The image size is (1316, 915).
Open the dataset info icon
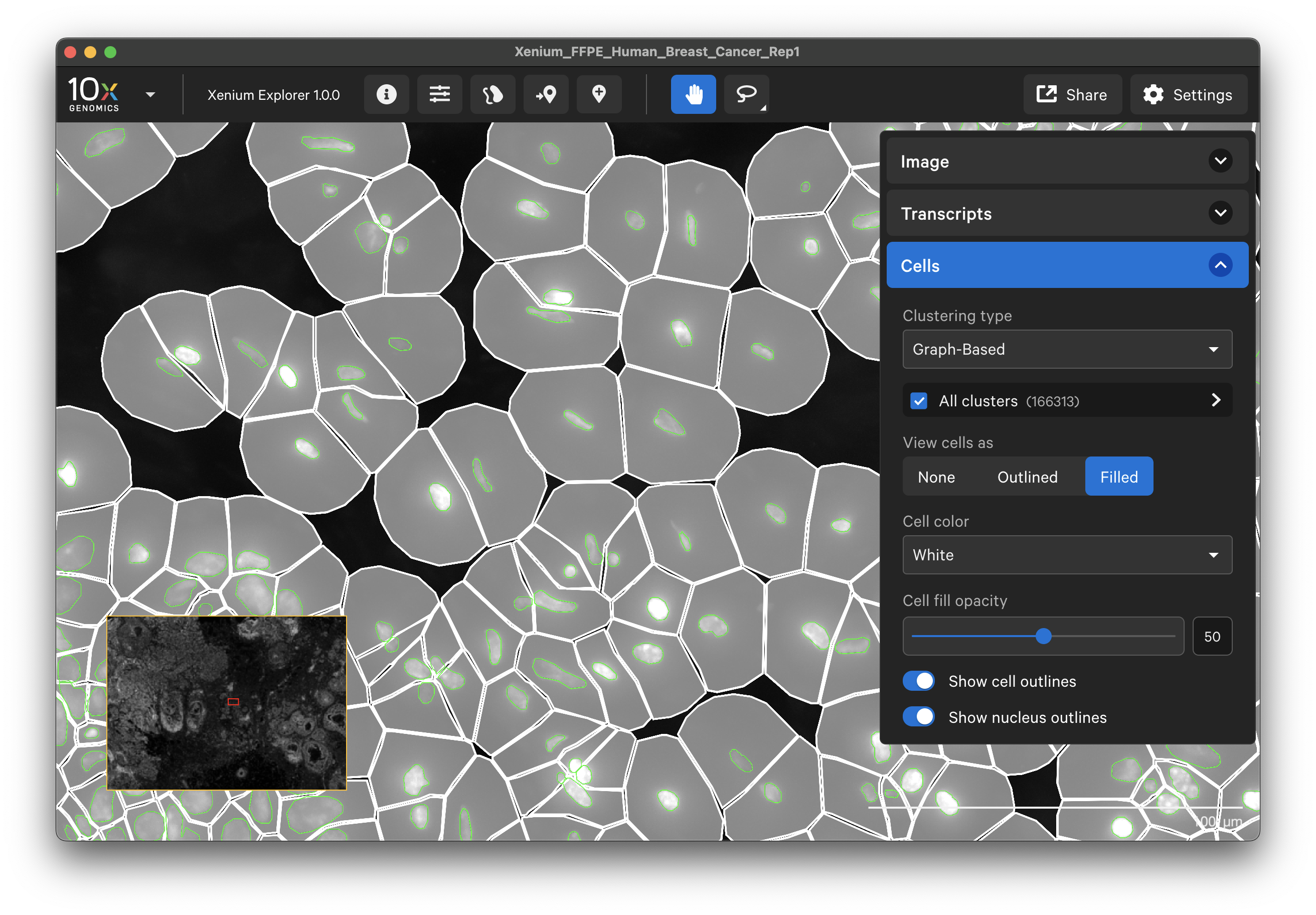(386, 94)
